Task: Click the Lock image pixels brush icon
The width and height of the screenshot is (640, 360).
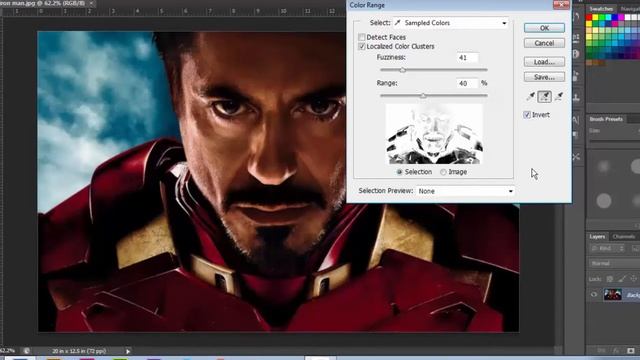Action: pos(621,279)
